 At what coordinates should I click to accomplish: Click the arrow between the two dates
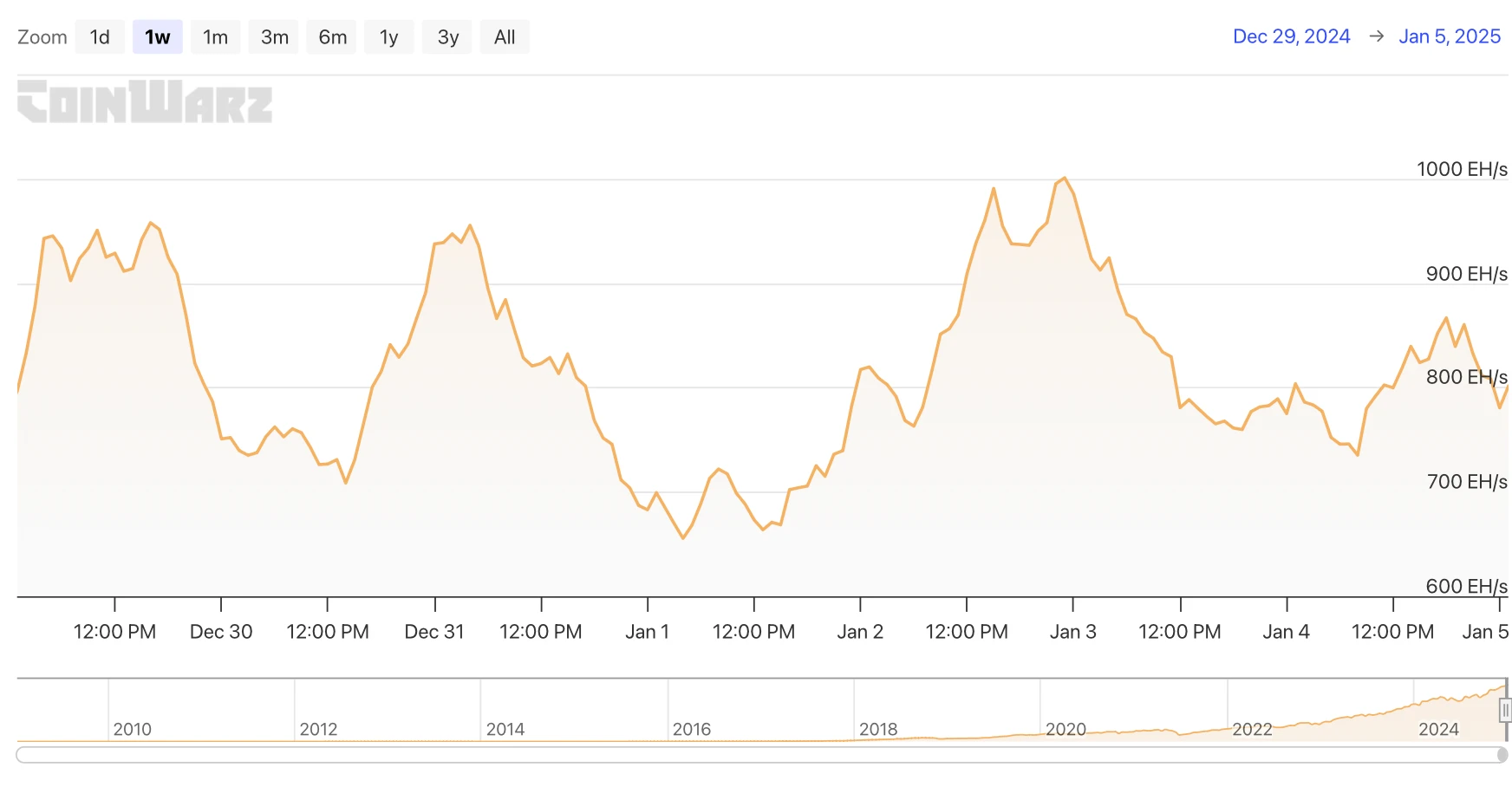tap(1376, 36)
